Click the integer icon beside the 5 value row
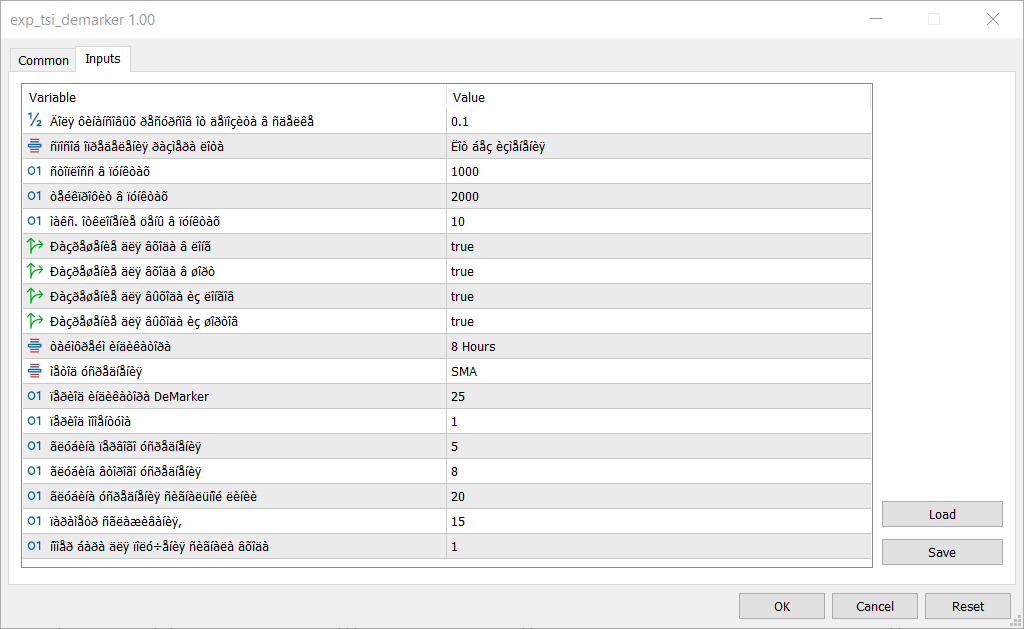Screen dimensions: 1024x629 coord(35,446)
